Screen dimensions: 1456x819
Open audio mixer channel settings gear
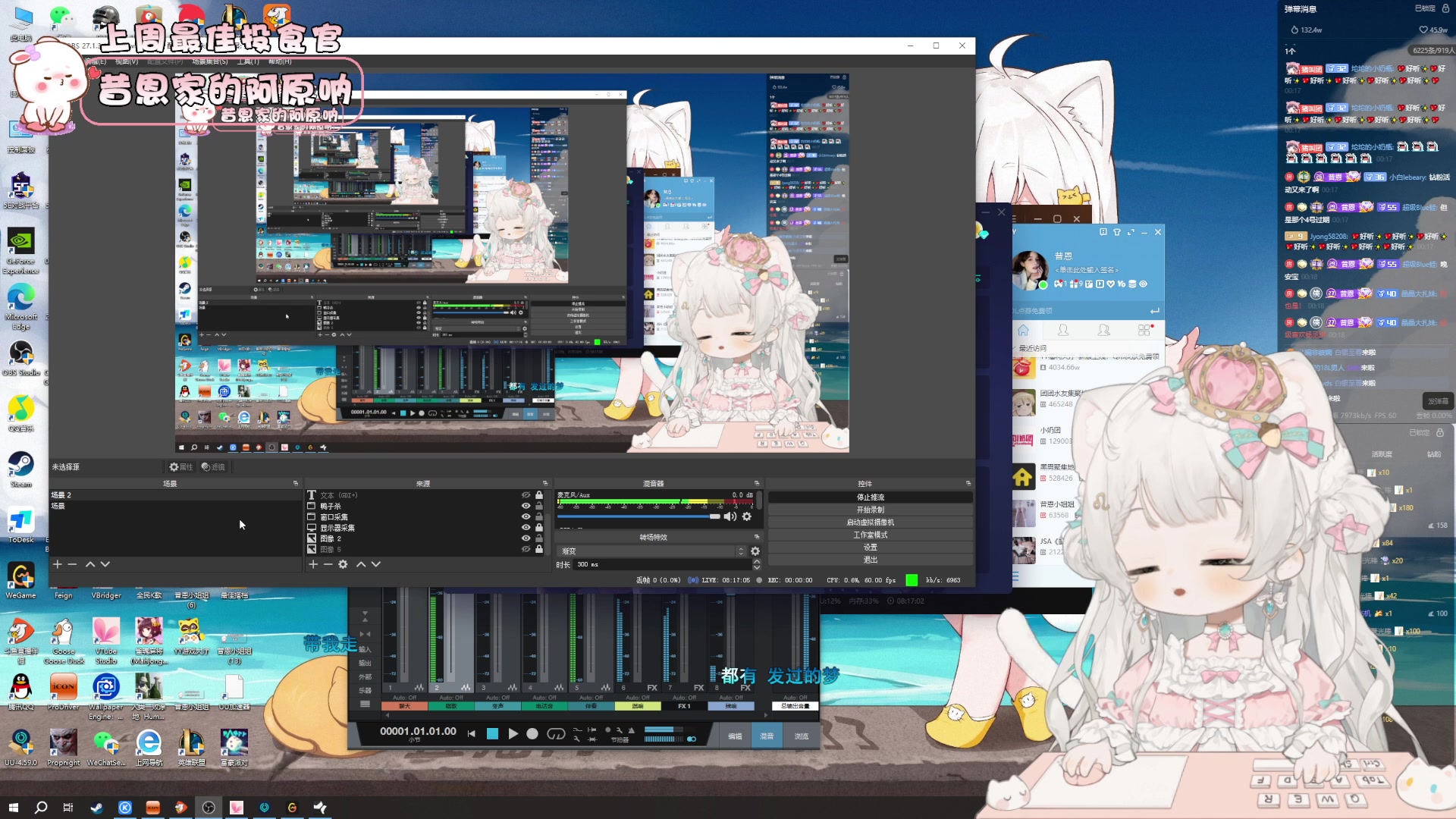747,516
